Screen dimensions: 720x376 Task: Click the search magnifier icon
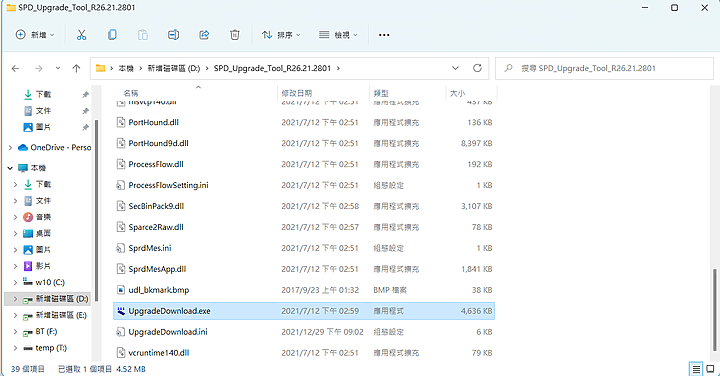[508, 68]
